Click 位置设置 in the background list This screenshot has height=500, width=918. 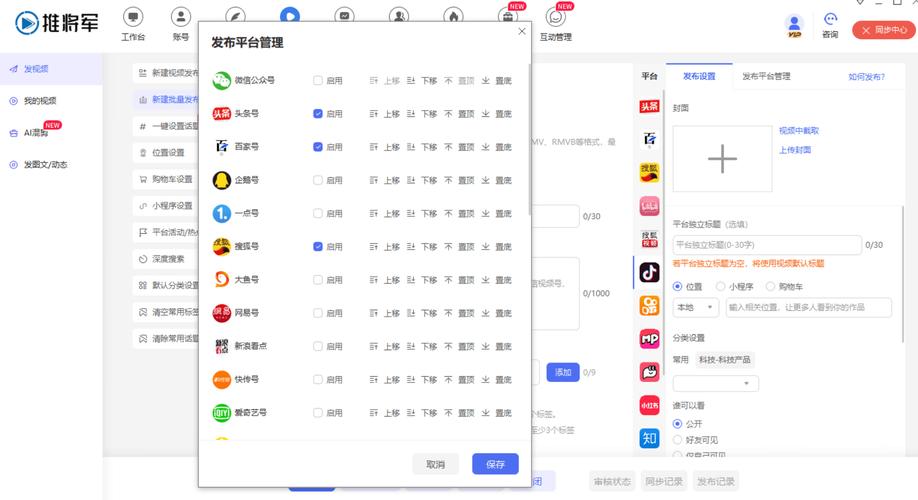166,152
